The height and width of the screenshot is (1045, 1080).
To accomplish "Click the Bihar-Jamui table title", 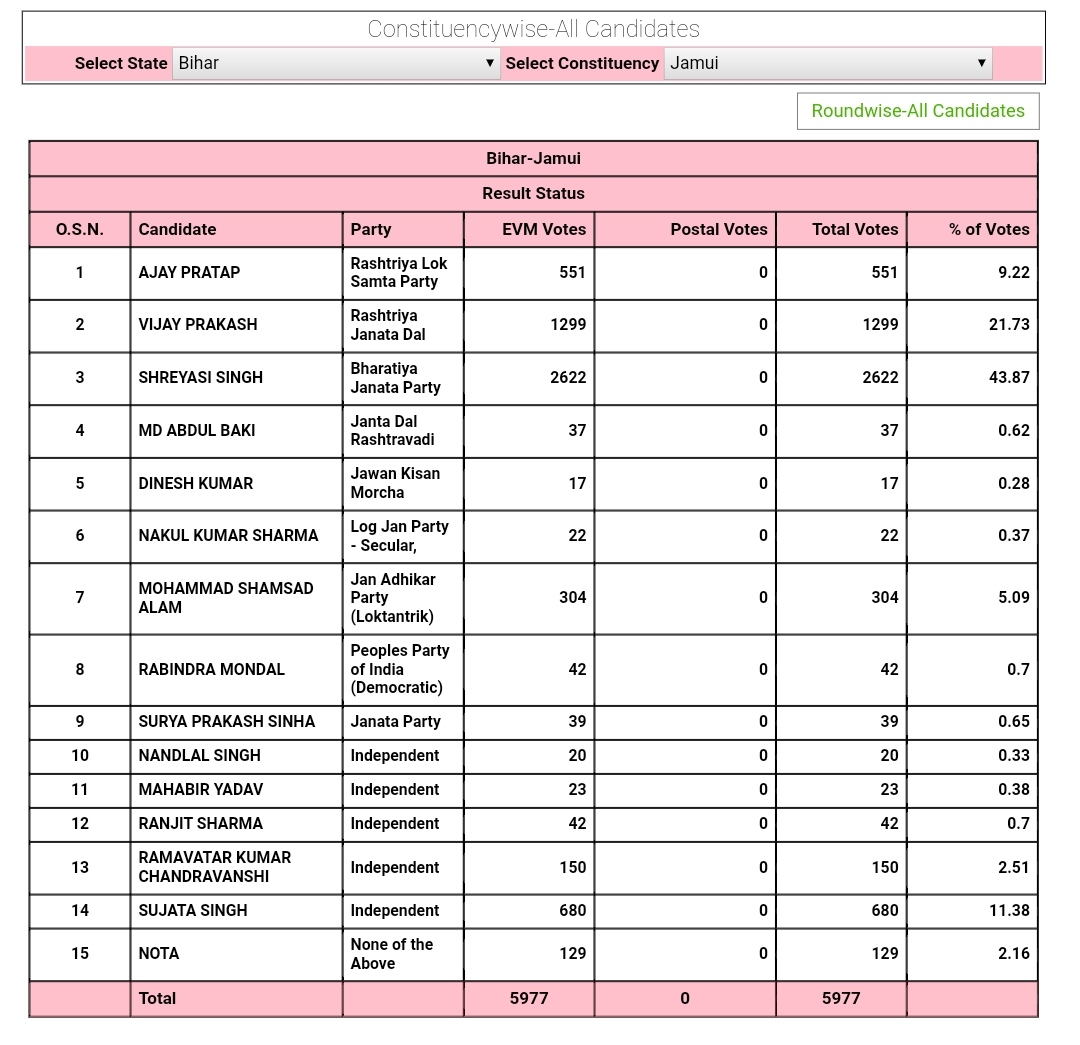I will tap(533, 159).
